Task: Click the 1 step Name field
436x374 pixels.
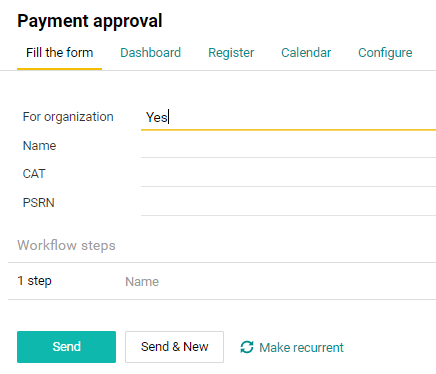Action: [x=280, y=282]
